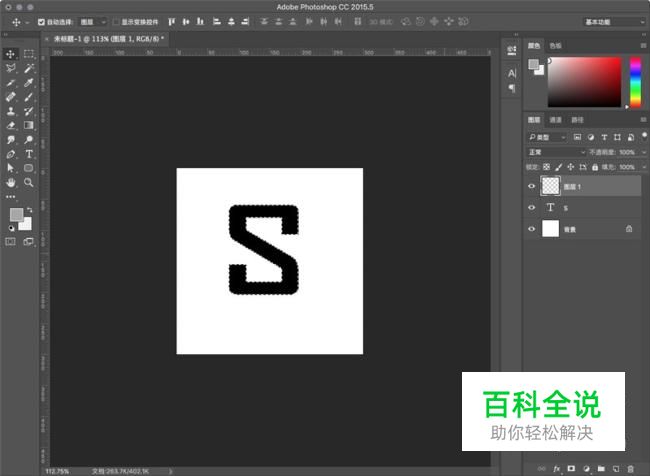Open layer filter type dropdown

point(547,137)
